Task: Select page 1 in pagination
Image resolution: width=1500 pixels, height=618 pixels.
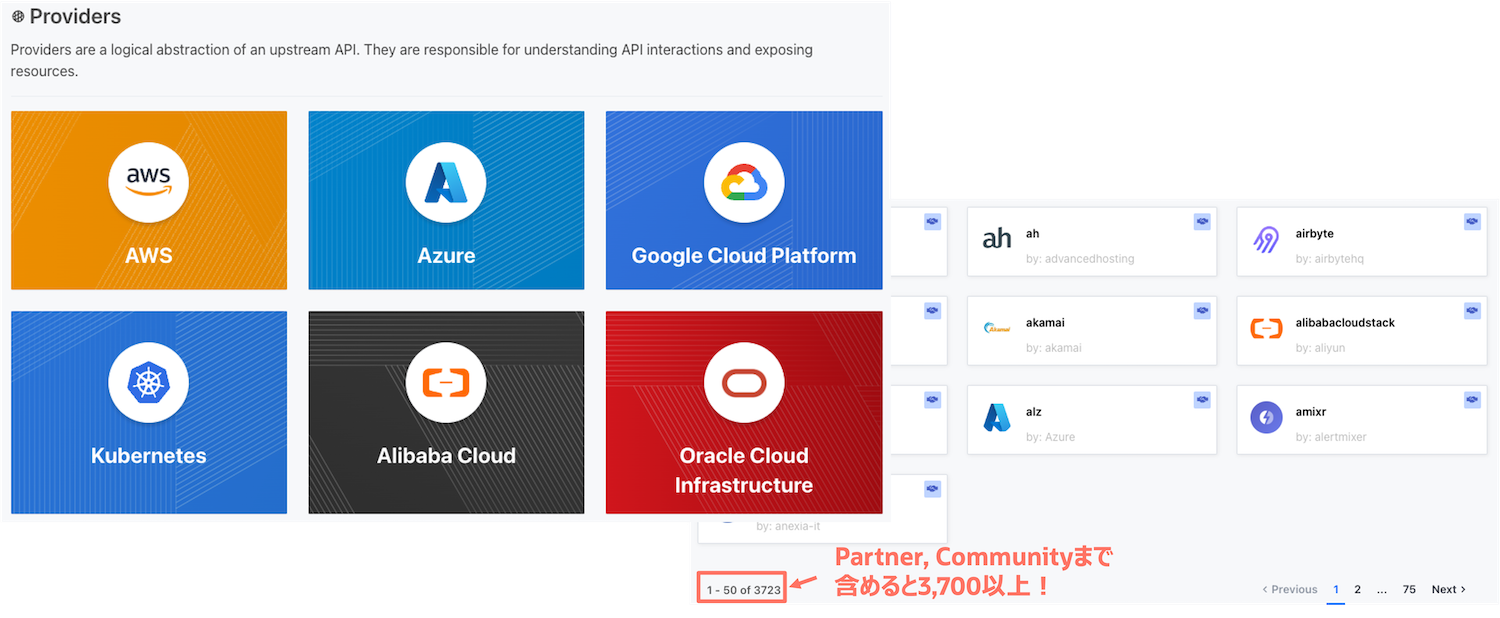Action: click(1336, 589)
